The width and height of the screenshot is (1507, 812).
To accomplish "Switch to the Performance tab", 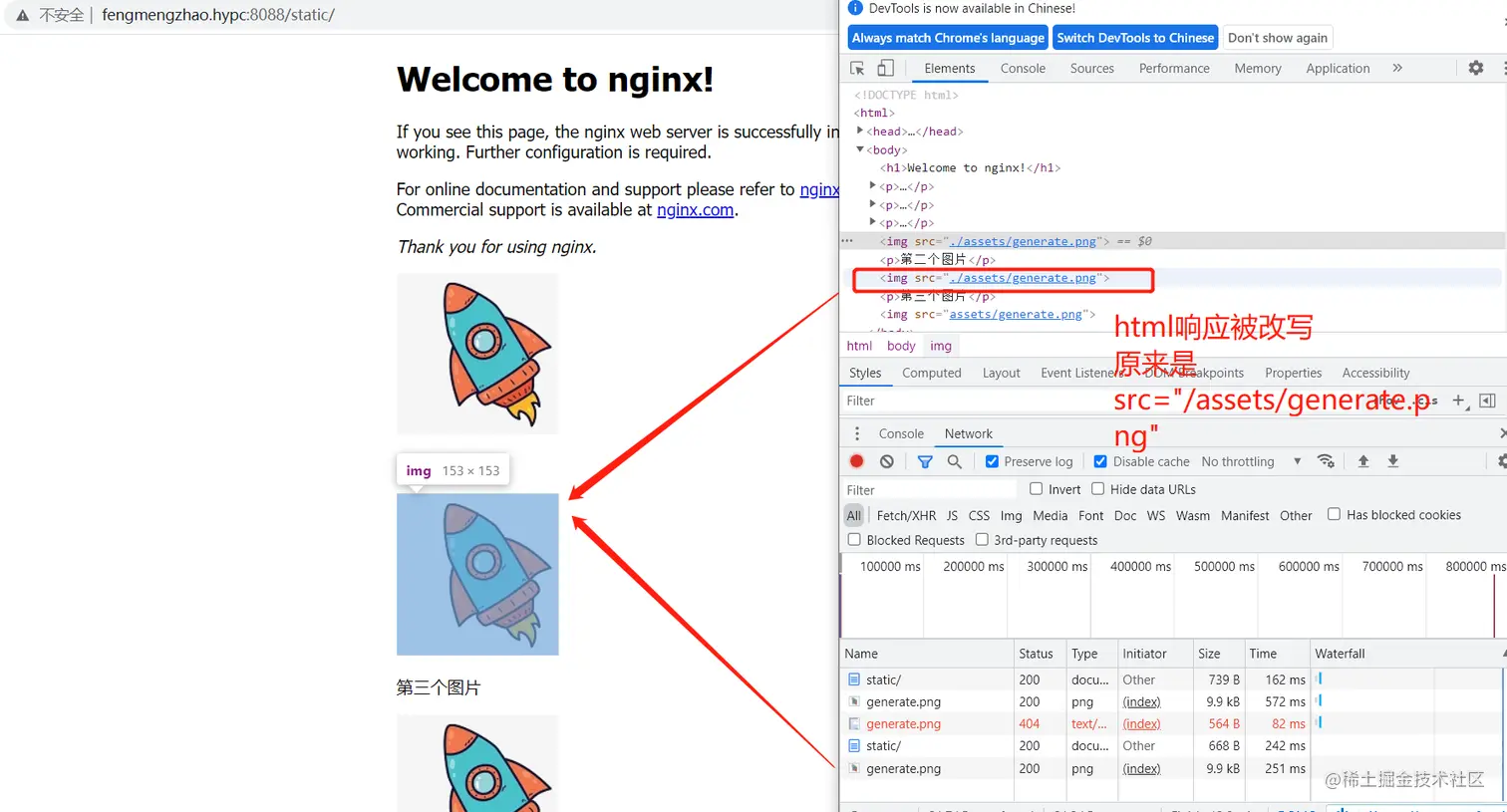I will (x=1174, y=68).
